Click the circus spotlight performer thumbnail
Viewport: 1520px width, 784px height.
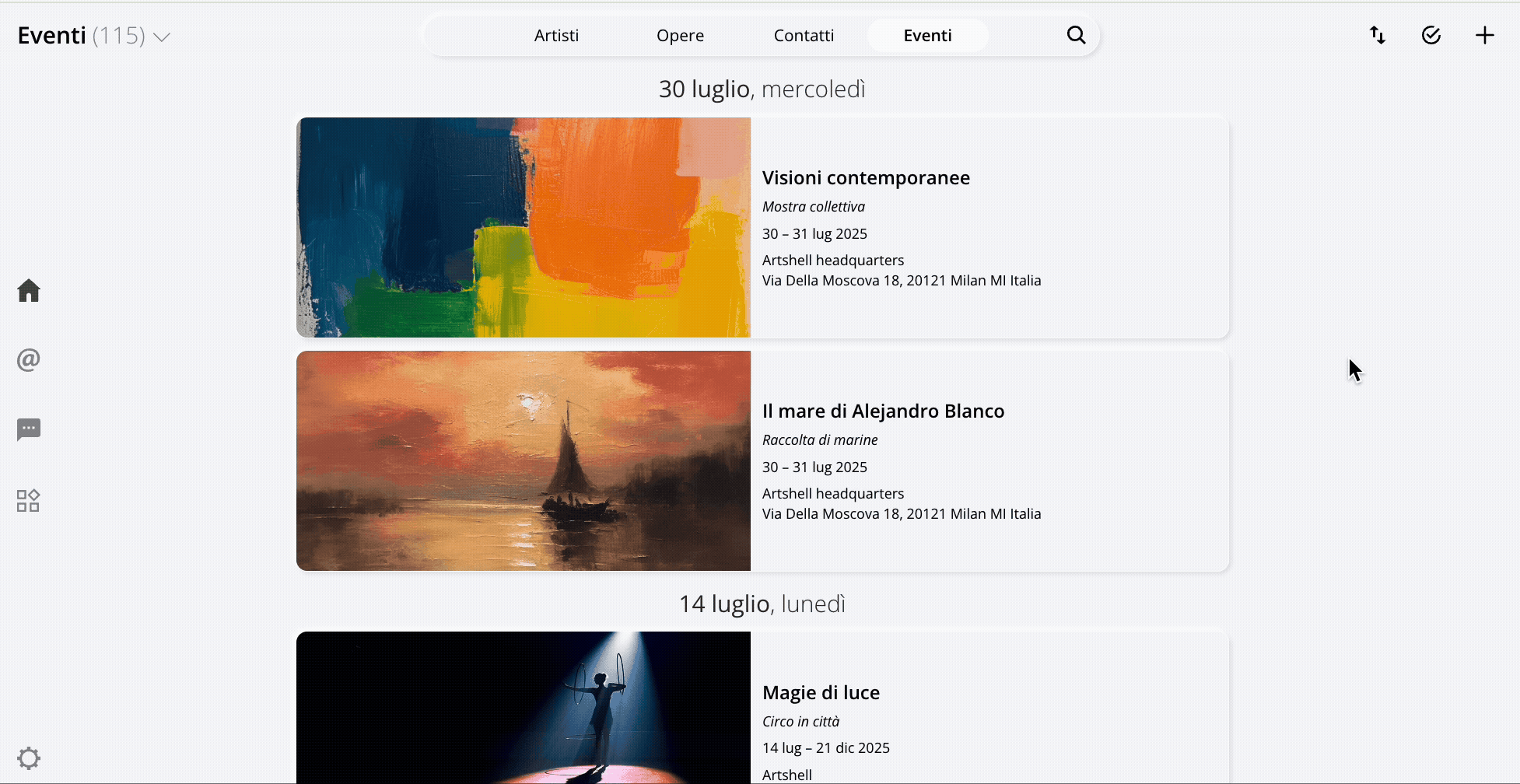pos(524,708)
